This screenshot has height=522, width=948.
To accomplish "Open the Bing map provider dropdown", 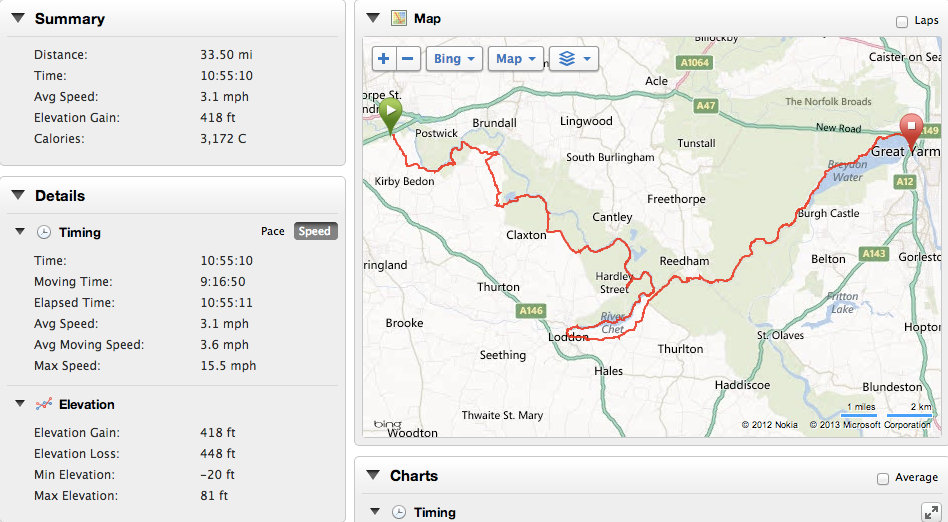I will coord(455,59).
